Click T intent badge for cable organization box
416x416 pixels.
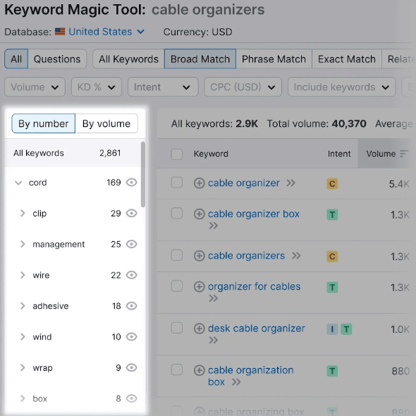(332, 371)
